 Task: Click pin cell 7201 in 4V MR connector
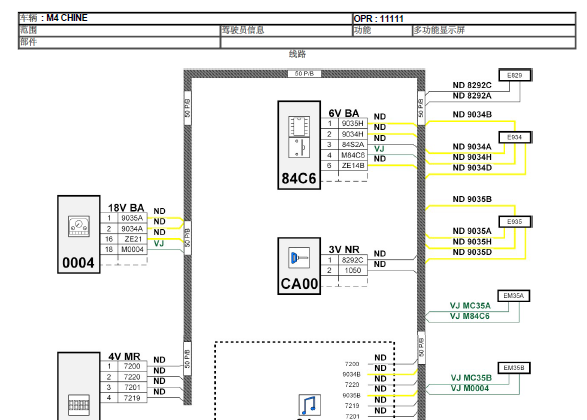(133, 387)
